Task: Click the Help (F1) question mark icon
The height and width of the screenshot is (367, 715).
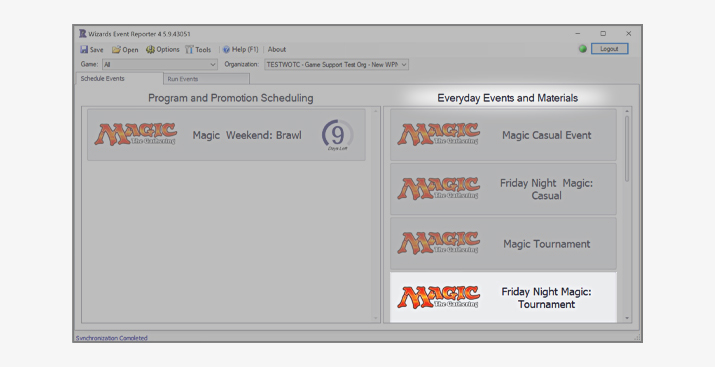Action: click(226, 49)
